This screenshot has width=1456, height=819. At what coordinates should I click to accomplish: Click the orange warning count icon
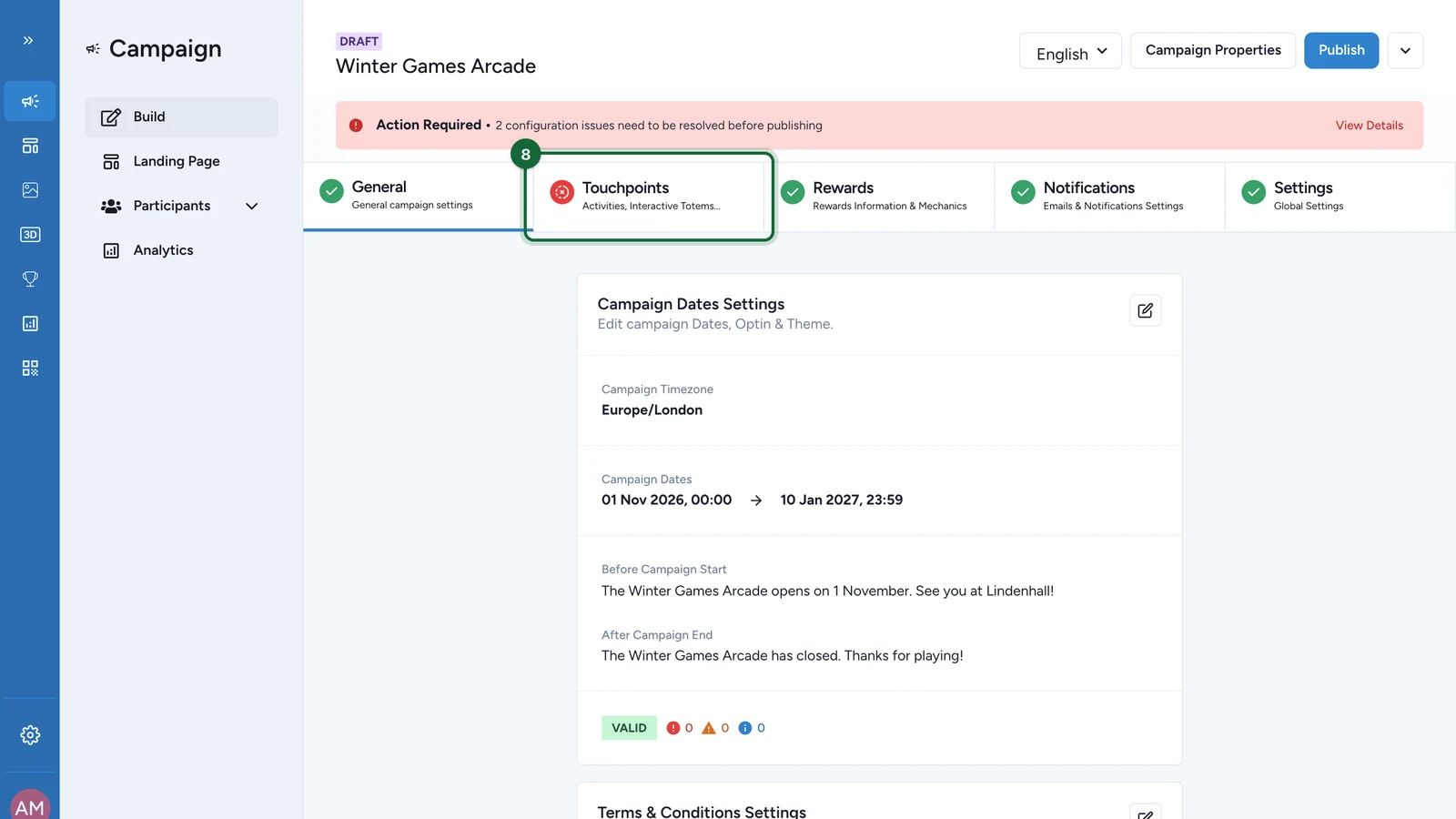pyautogui.click(x=709, y=728)
